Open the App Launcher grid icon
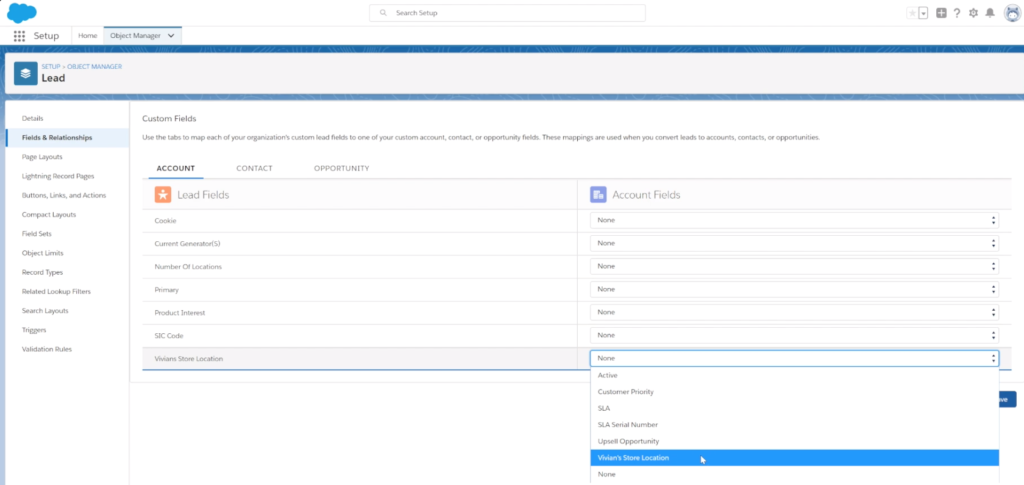 (19, 35)
